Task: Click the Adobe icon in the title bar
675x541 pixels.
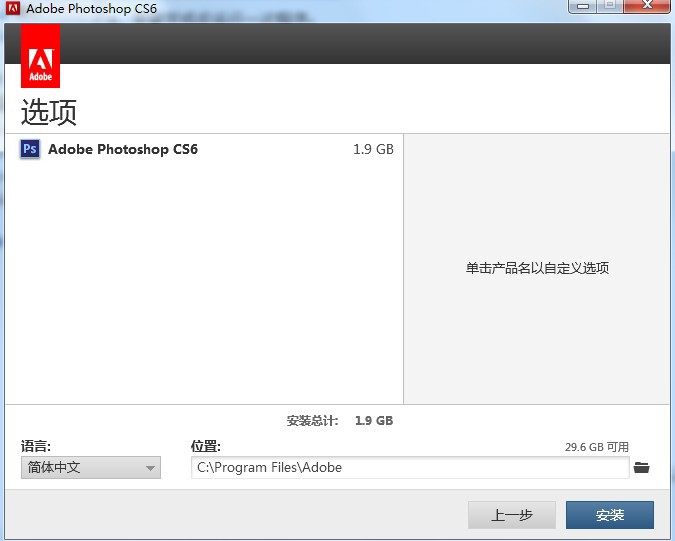Action: [x=13, y=8]
